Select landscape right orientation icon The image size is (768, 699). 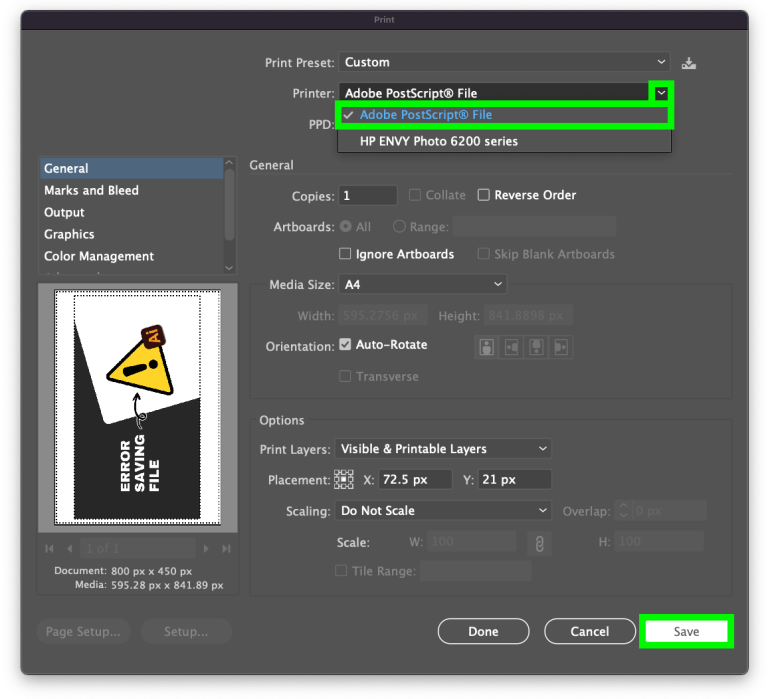[561, 347]
